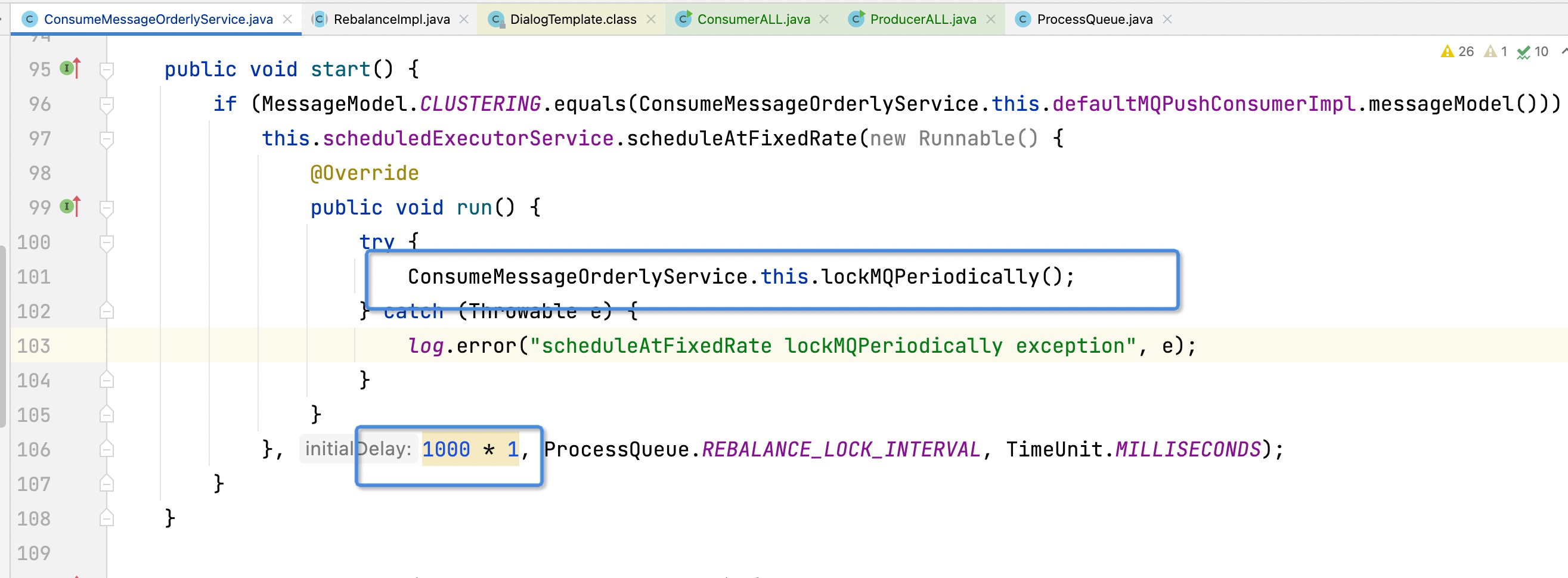Close the ConsumerALL.java tab
Viewport: 1568px width, 578px height.
(824, 19)
